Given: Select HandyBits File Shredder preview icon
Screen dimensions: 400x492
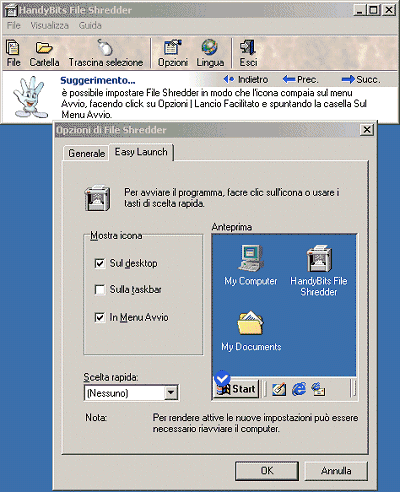Looking at the screenshot, I should [319, 258].
